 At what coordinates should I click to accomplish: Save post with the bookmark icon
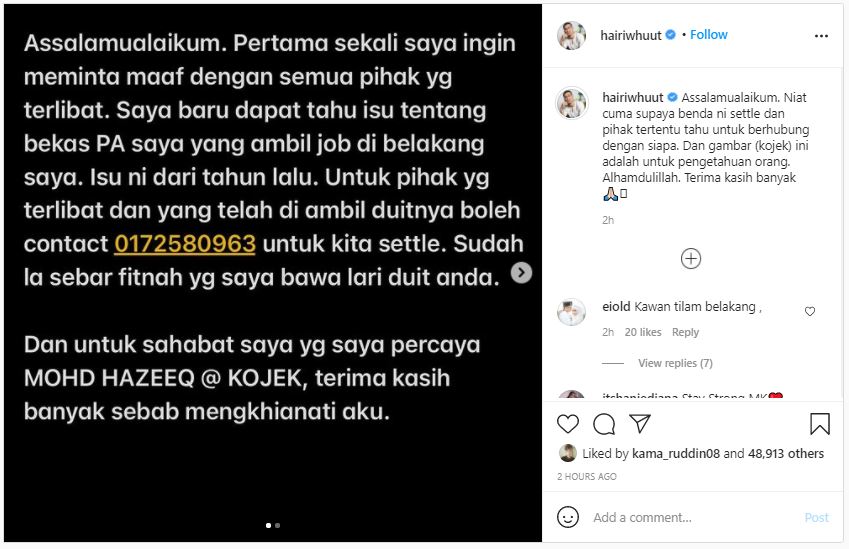(820, 424)
